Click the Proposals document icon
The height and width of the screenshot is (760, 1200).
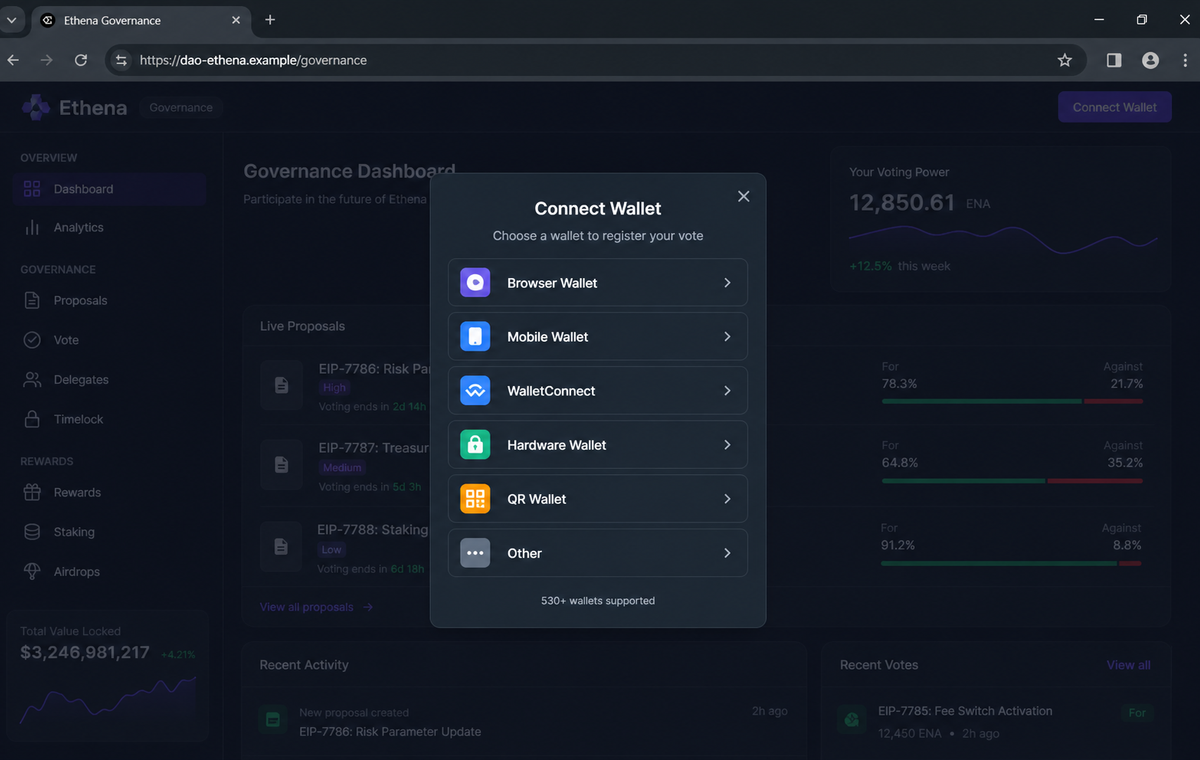(x=32, y=300)
